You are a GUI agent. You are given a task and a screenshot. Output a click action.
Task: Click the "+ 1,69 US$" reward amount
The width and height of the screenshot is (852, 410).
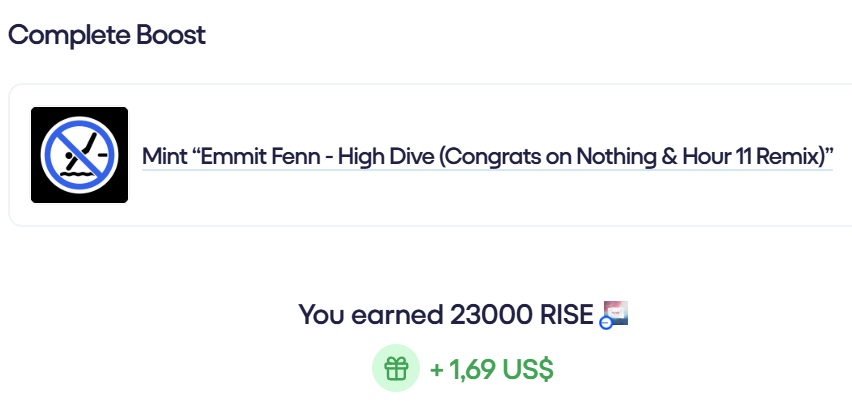tap(491, 370)
